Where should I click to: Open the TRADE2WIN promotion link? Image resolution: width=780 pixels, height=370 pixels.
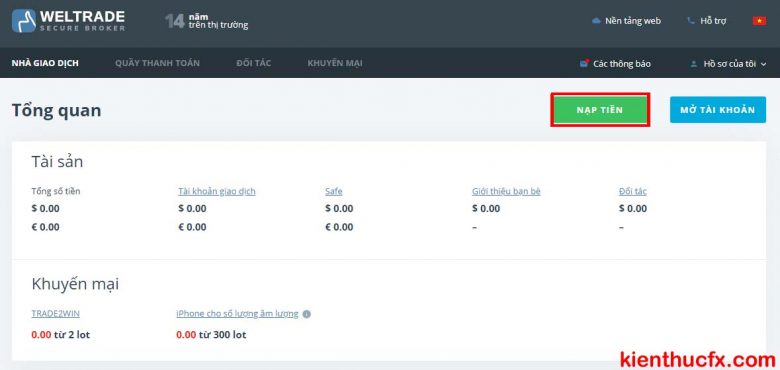click(x=55, y=314)
